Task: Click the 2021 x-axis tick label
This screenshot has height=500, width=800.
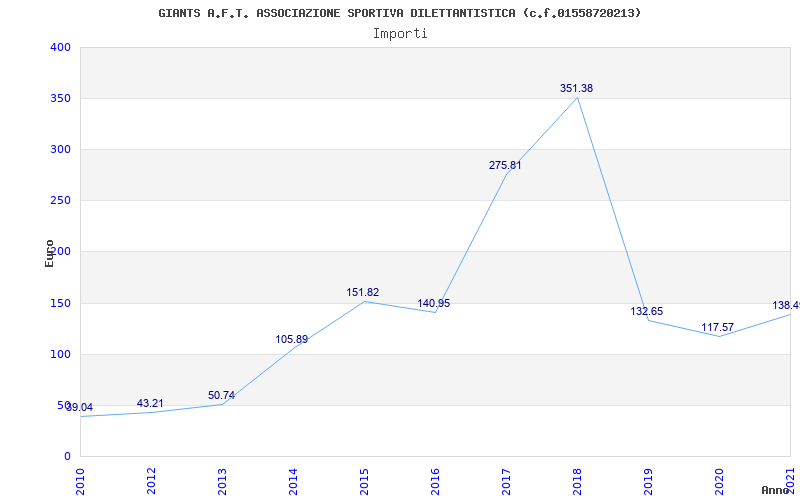Action: [790, 480]
